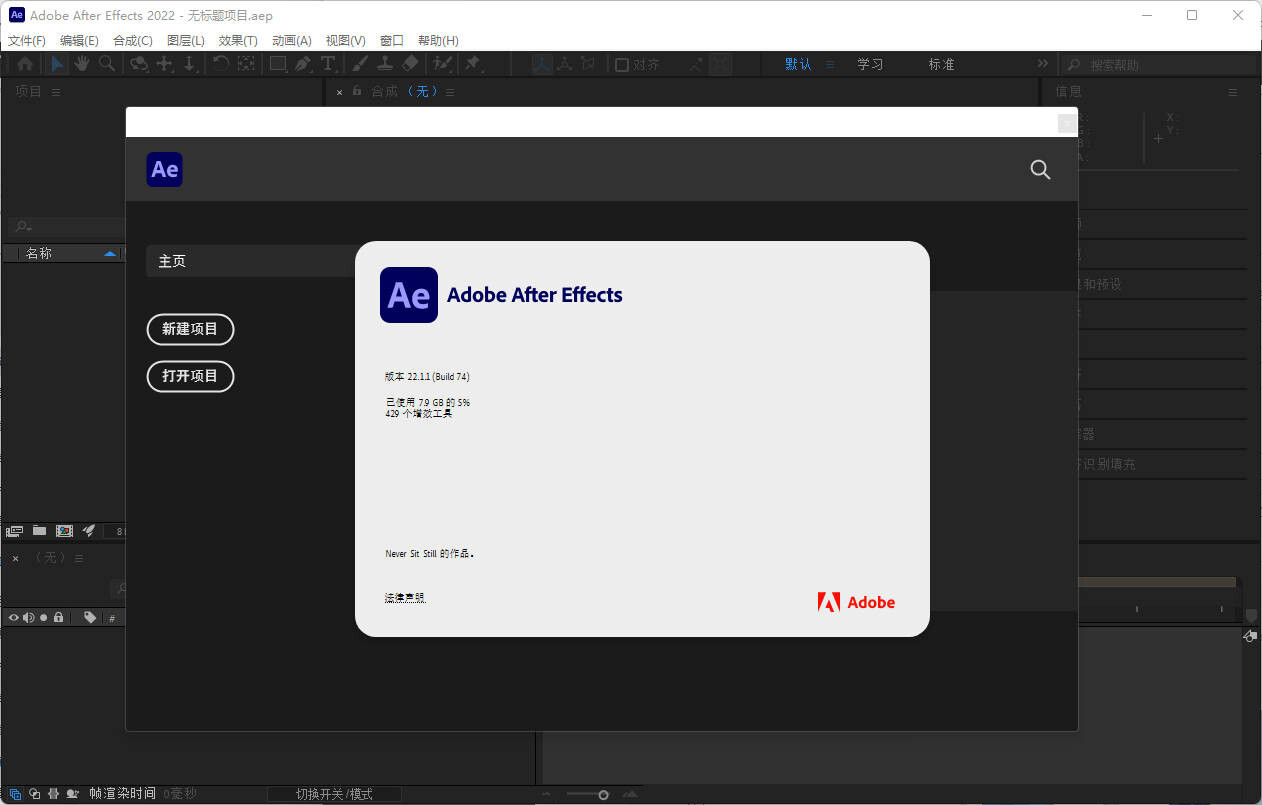
Task: Click the magnifier search icon on Home screen
Action: pyautogui.click(x=1040, y=170)
